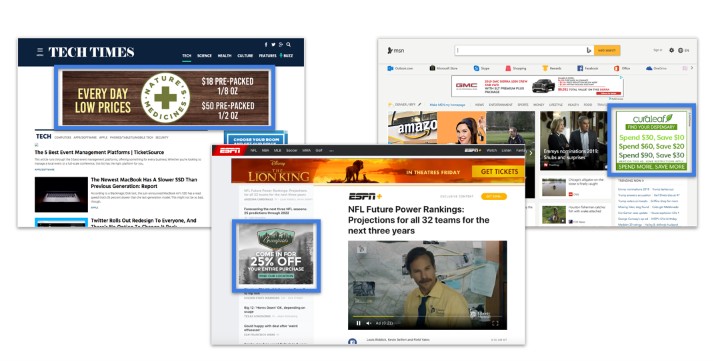The width and height of the screenshot is (713, 361).
Task: Click the Nature's Medicines banner ad
Action: pos(165,98)
